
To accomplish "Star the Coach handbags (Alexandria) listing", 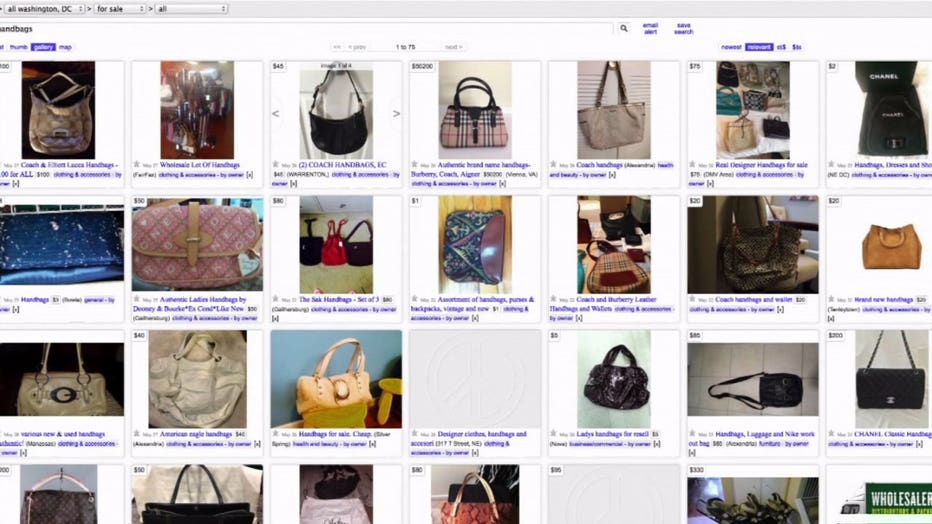I will (553, 165).
